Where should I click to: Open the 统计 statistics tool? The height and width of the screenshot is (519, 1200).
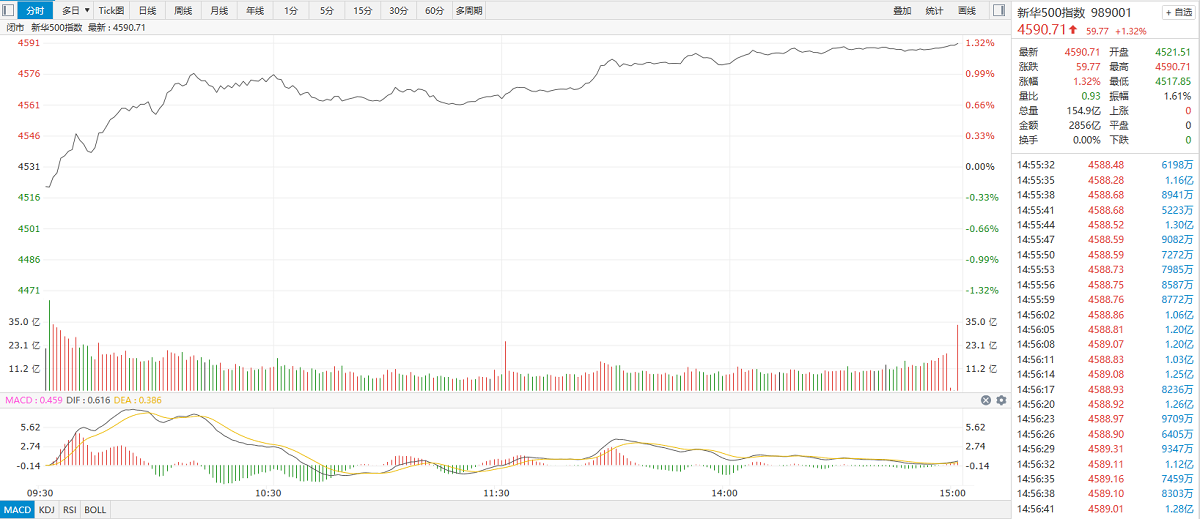point(934,10)
